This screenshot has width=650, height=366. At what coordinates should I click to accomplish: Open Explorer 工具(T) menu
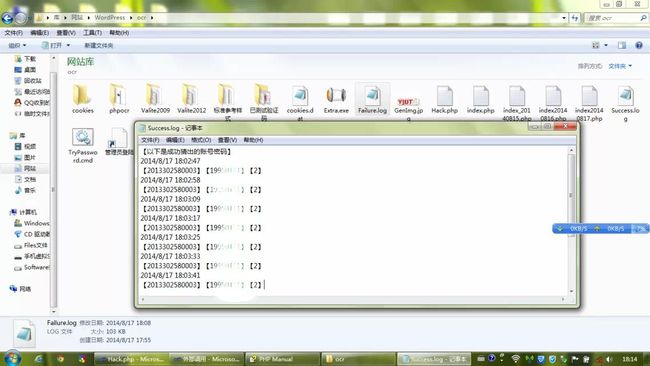coord(92,33)
